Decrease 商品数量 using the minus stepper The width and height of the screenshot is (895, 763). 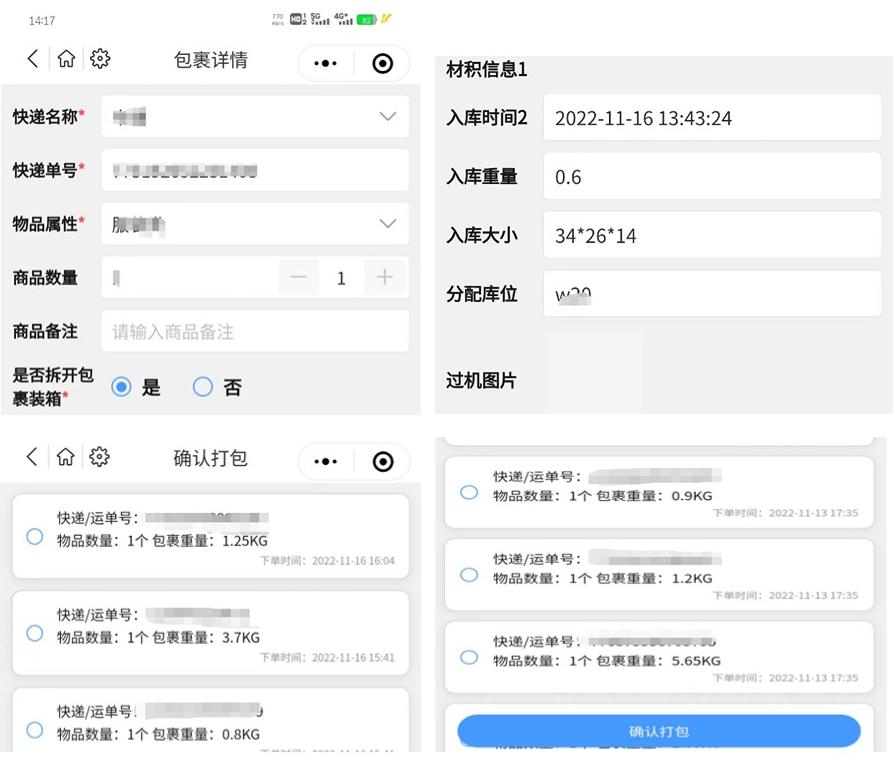click(x=297, y=277)
